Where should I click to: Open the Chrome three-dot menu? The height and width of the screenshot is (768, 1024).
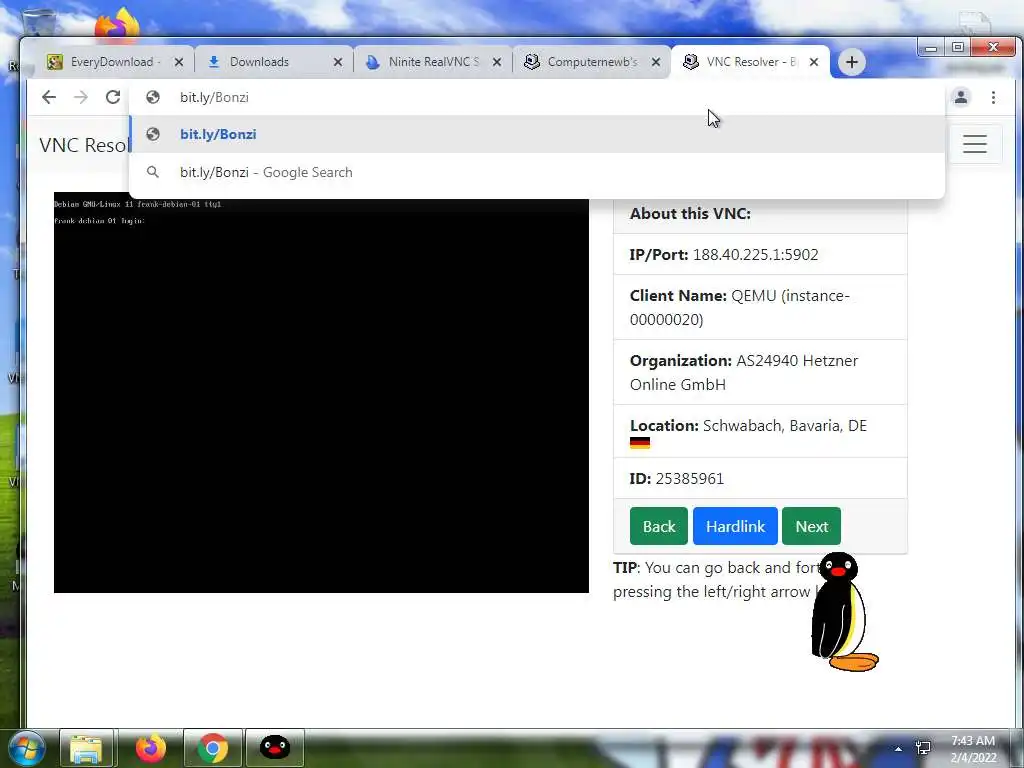click(993, 97)
